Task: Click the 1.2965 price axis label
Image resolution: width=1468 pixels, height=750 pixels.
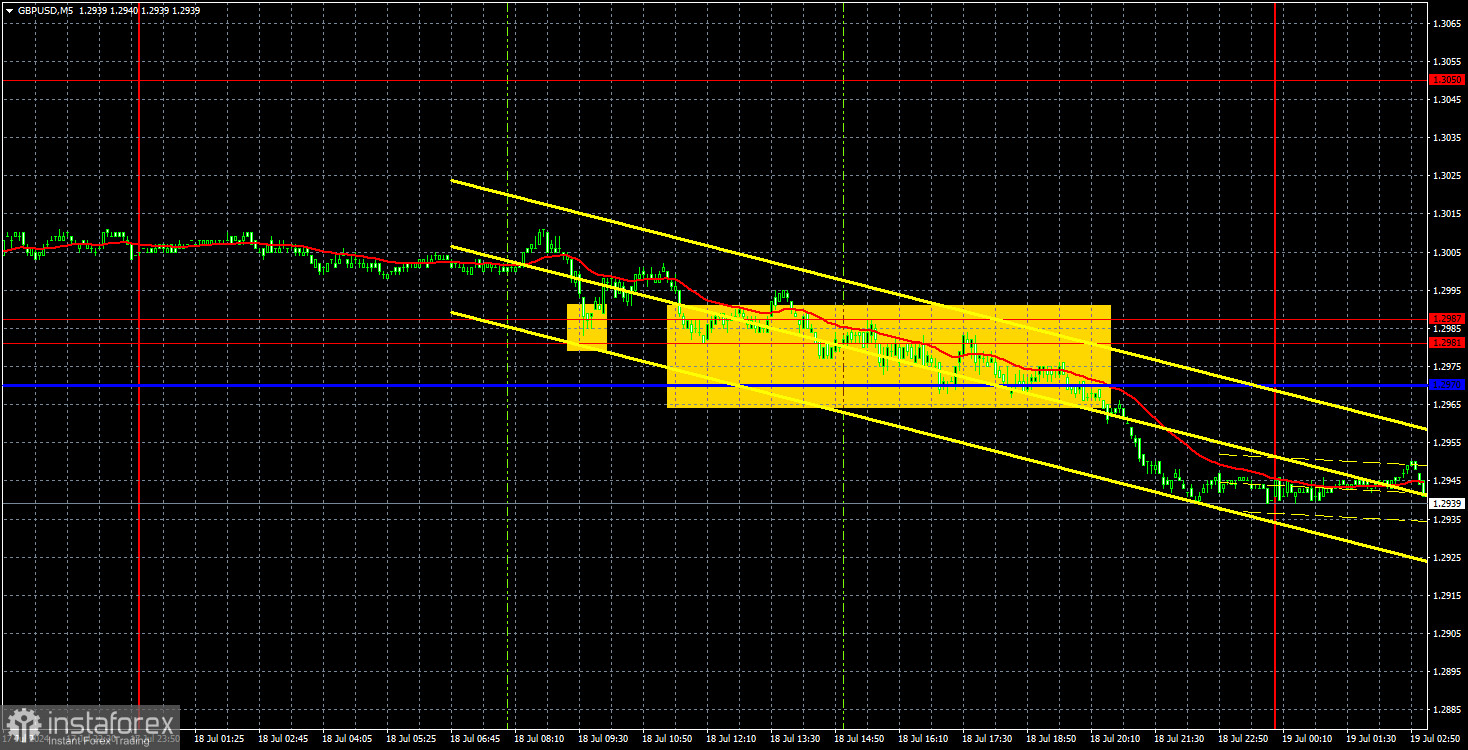Action: tap(1447, 405)
